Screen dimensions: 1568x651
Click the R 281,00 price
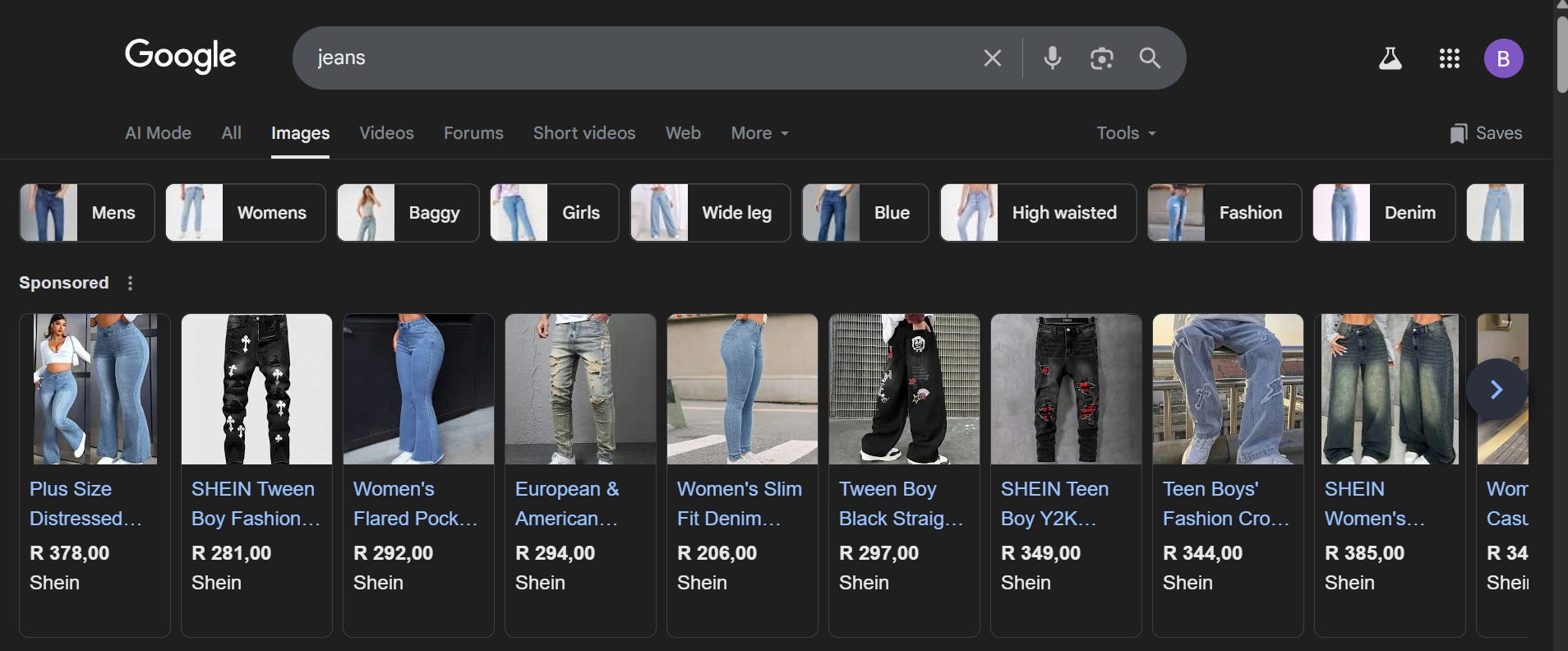pyautogui.click(x=231, y=553)
